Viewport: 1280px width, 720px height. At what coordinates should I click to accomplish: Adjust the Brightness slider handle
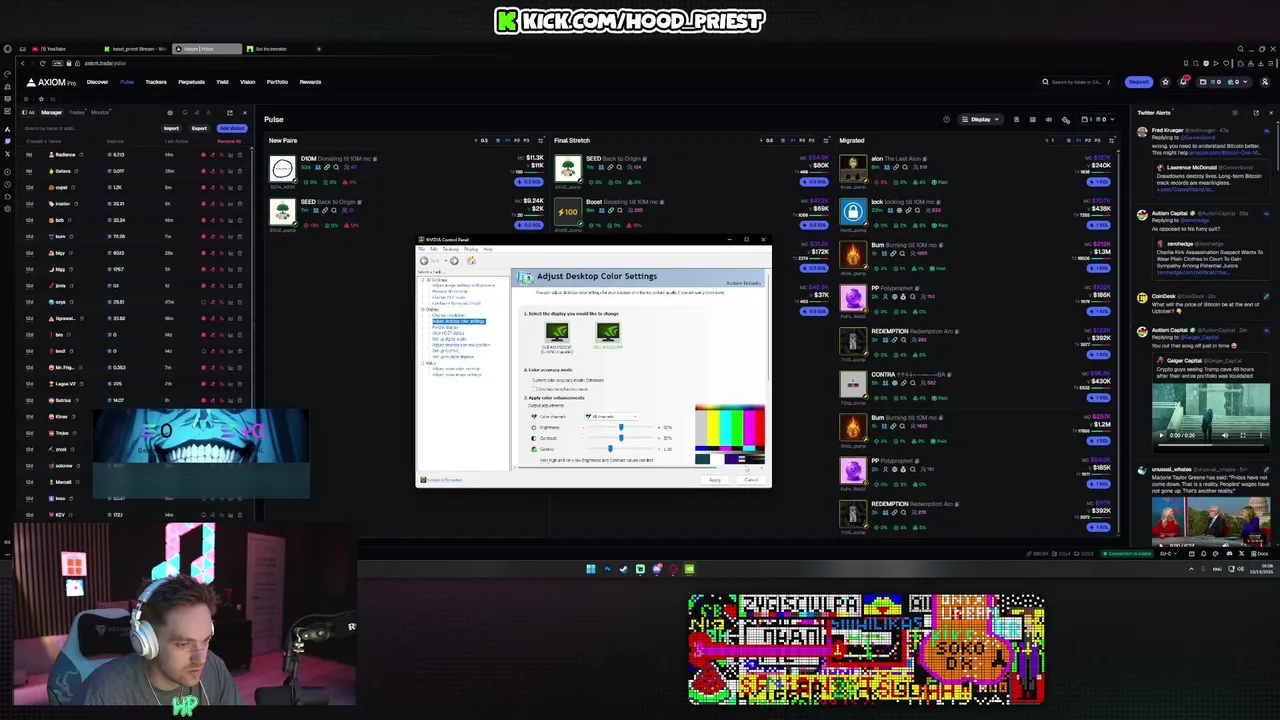[x=621, y=427]
